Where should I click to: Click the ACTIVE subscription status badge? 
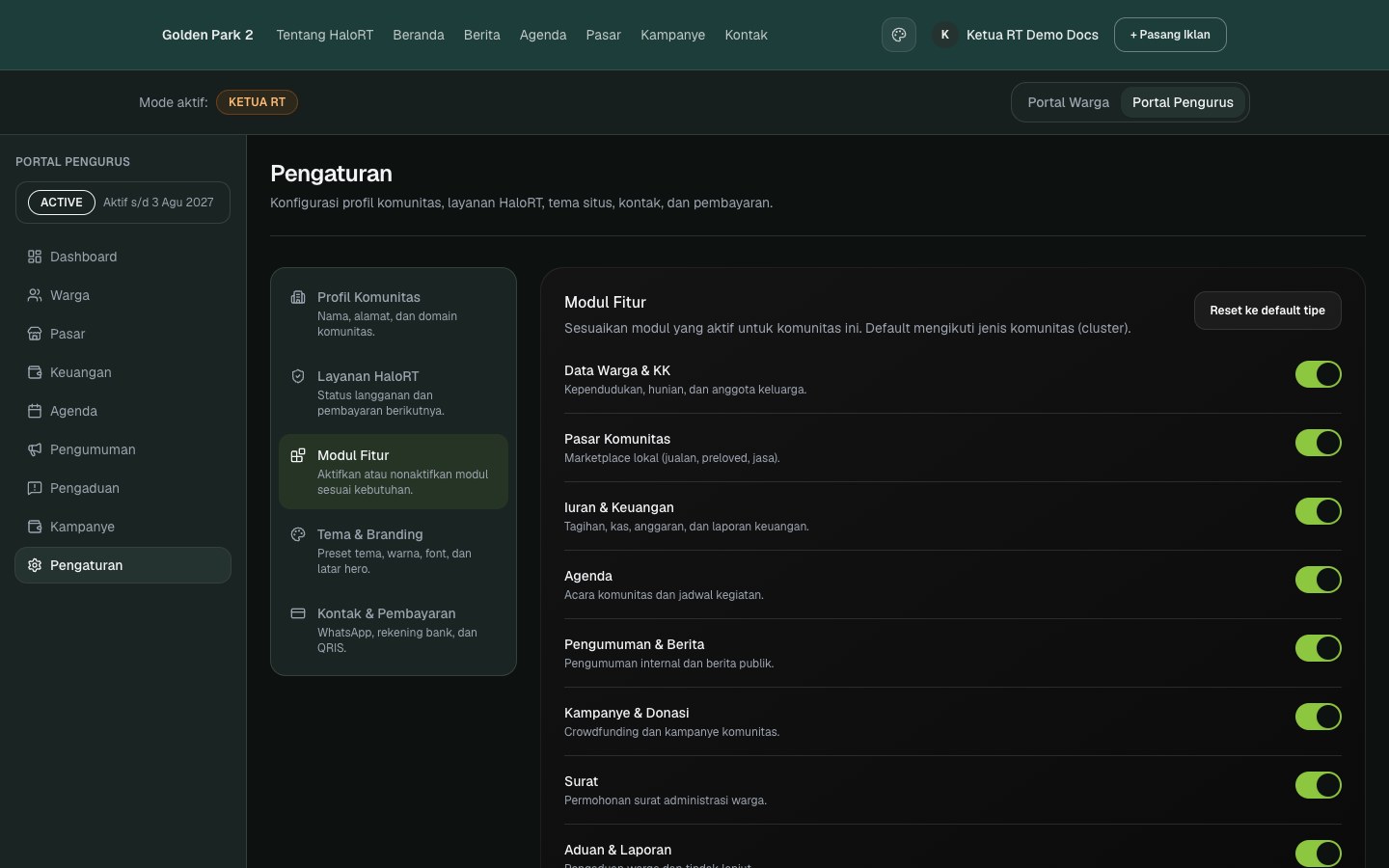pyautogui.click(x=62, y=203)
